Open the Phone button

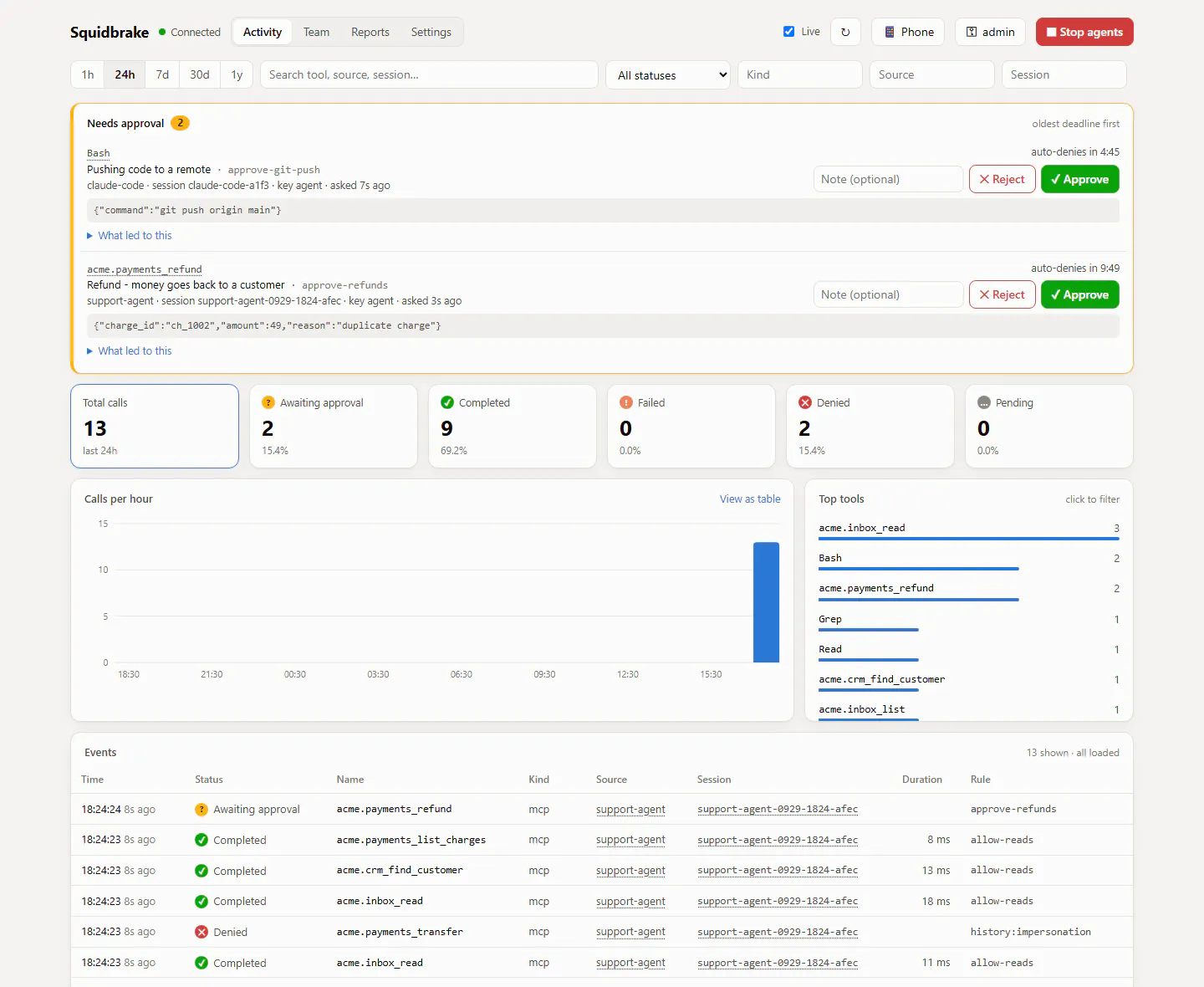point(908,32)
